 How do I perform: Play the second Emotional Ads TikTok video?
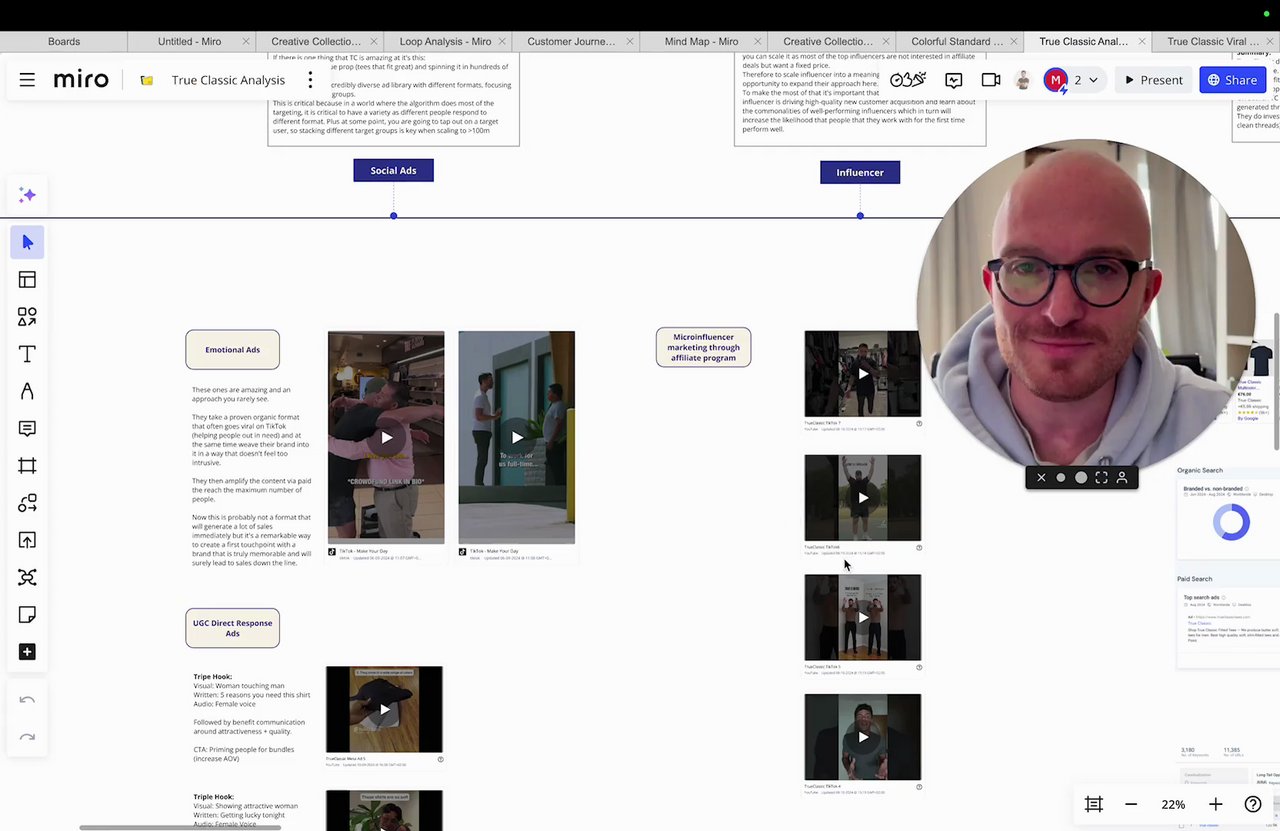(x=517, y=437)
